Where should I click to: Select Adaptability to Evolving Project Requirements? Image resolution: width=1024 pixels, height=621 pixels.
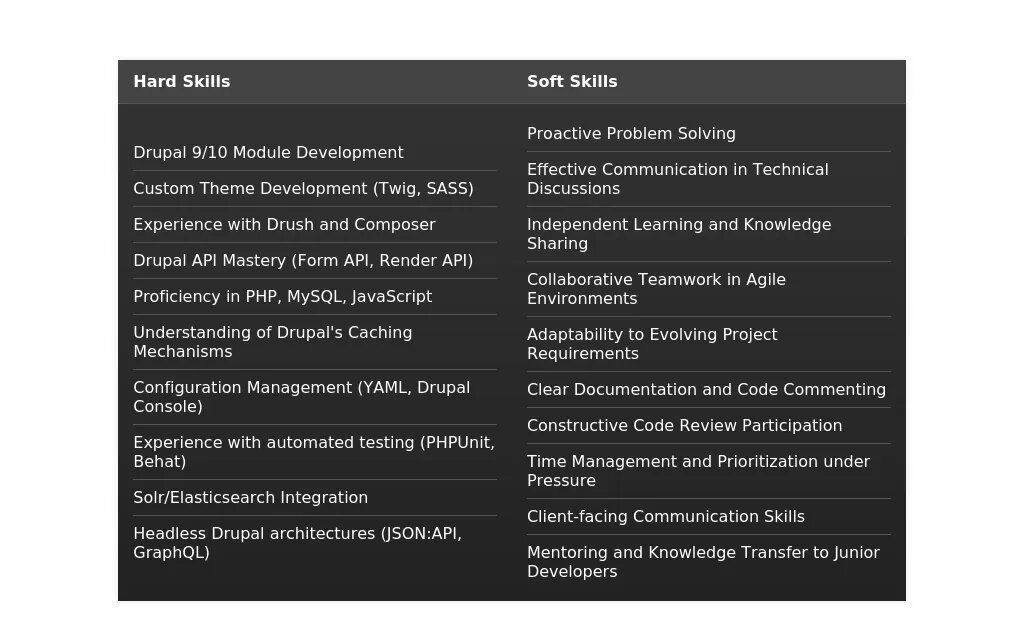652,344
